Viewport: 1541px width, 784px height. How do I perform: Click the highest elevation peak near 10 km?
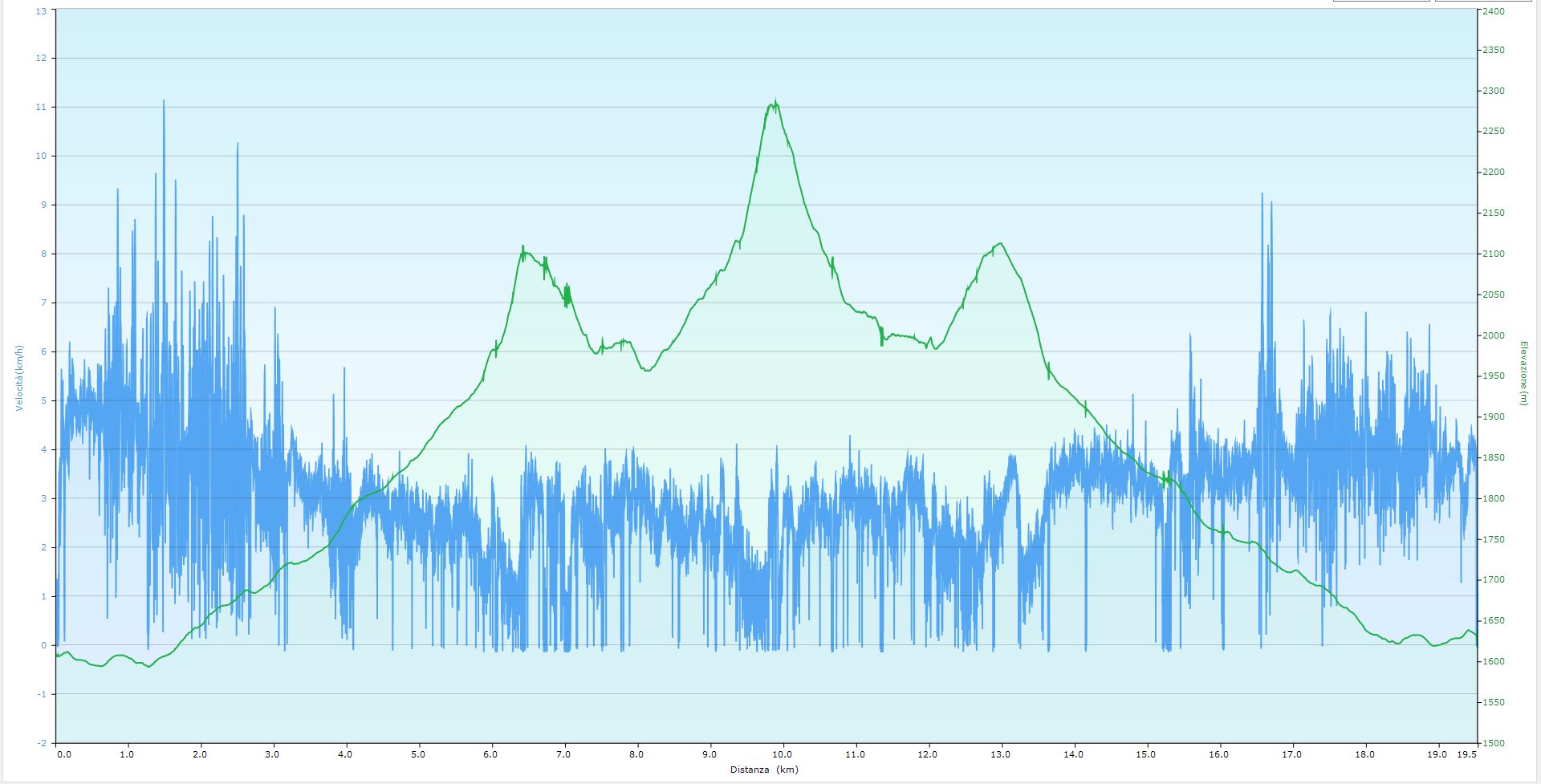pyautogui.click(x=775, y=103)
